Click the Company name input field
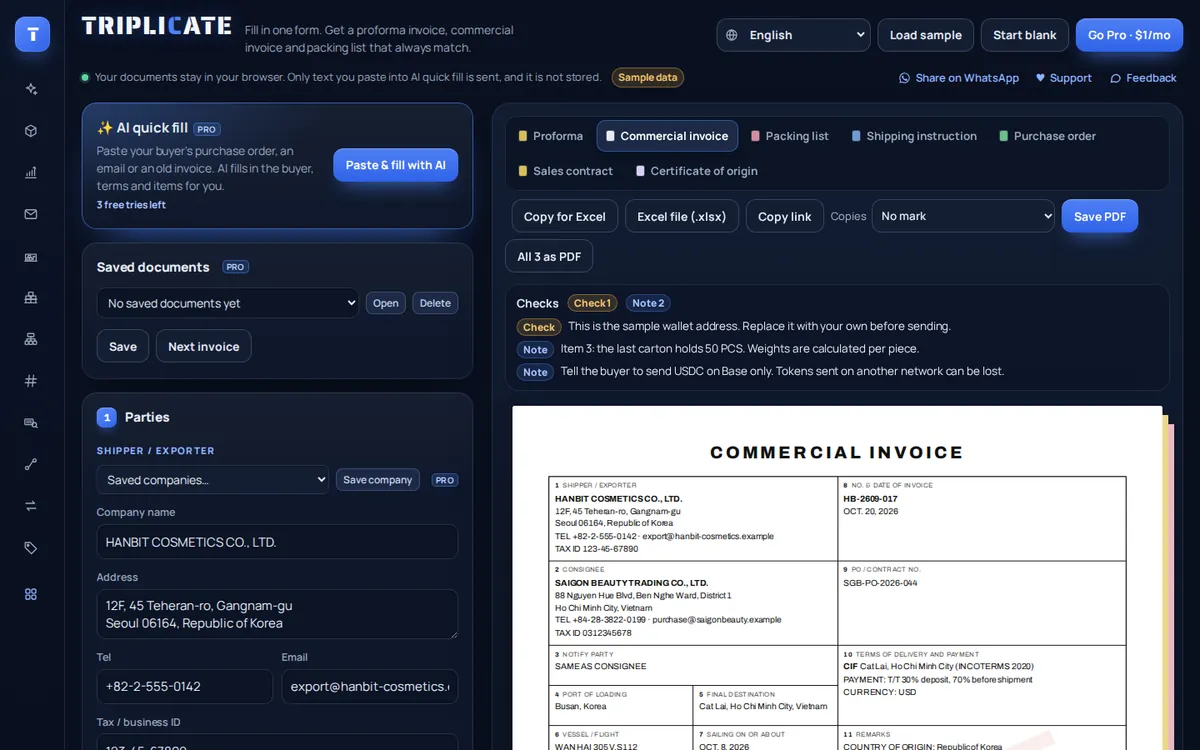 277,542
